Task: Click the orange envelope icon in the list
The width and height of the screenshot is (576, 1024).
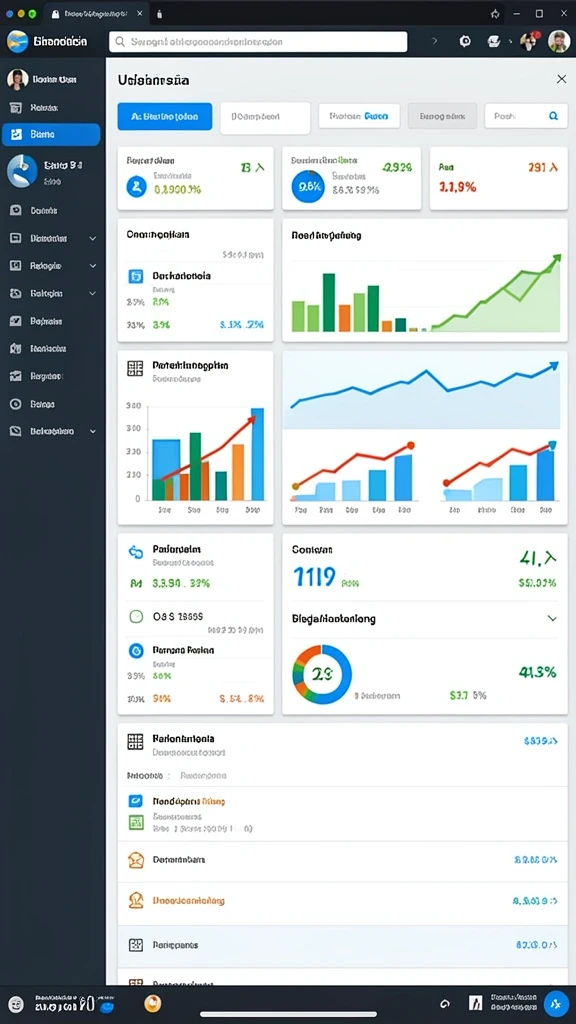Action: [136, 859]
